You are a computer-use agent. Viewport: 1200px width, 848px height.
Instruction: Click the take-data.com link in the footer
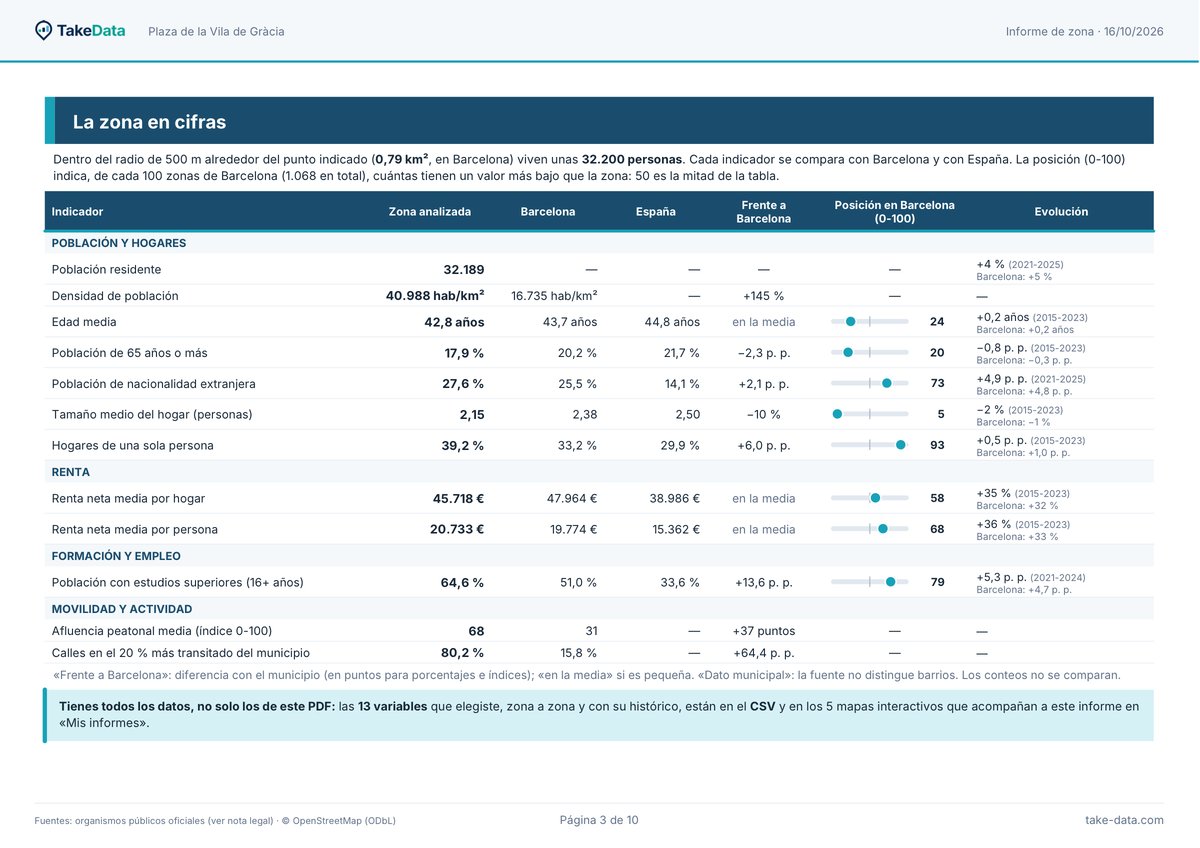[x=1124, y=820]
